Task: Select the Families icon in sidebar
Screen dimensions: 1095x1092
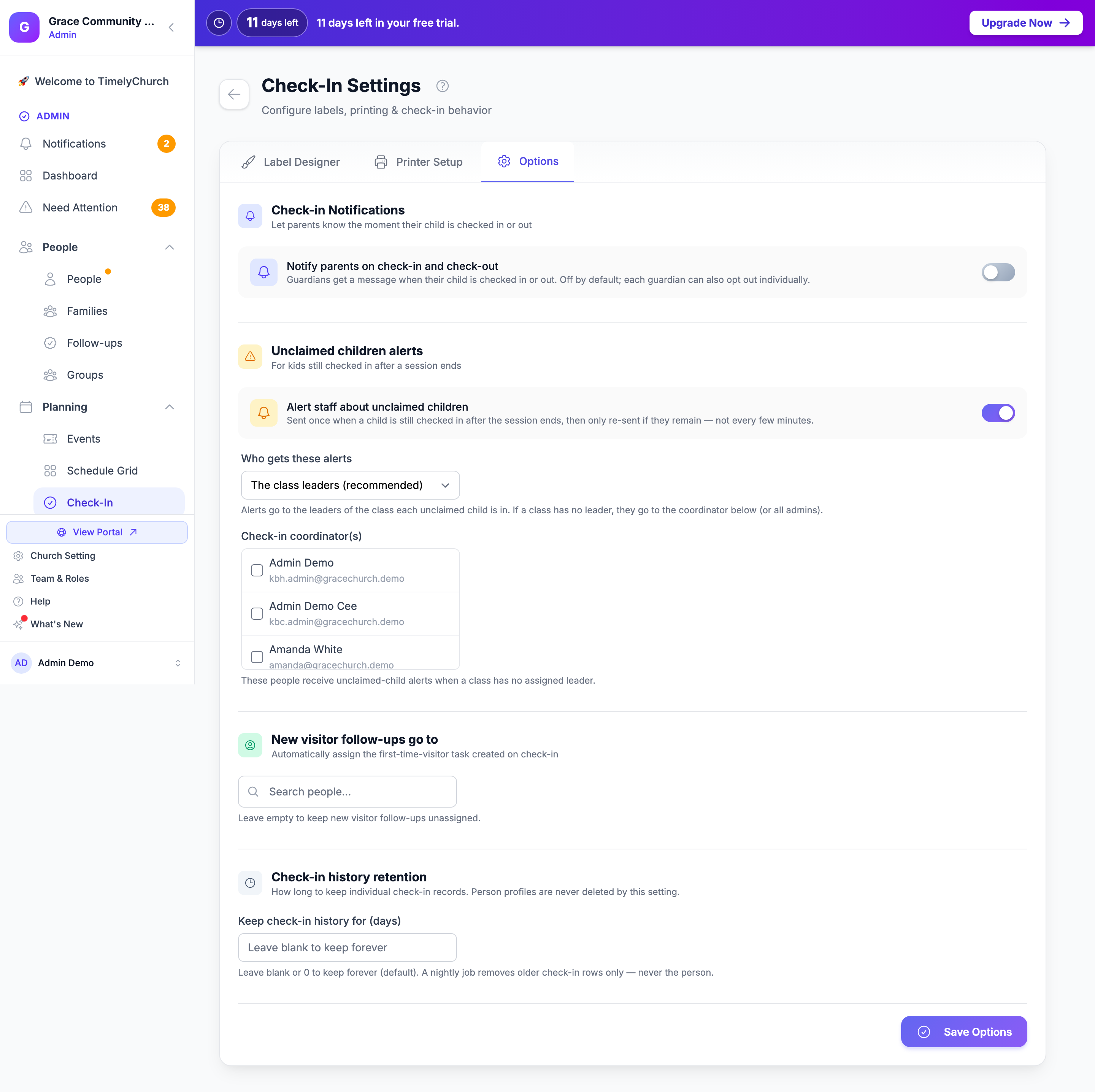Action: coord(50,311)
